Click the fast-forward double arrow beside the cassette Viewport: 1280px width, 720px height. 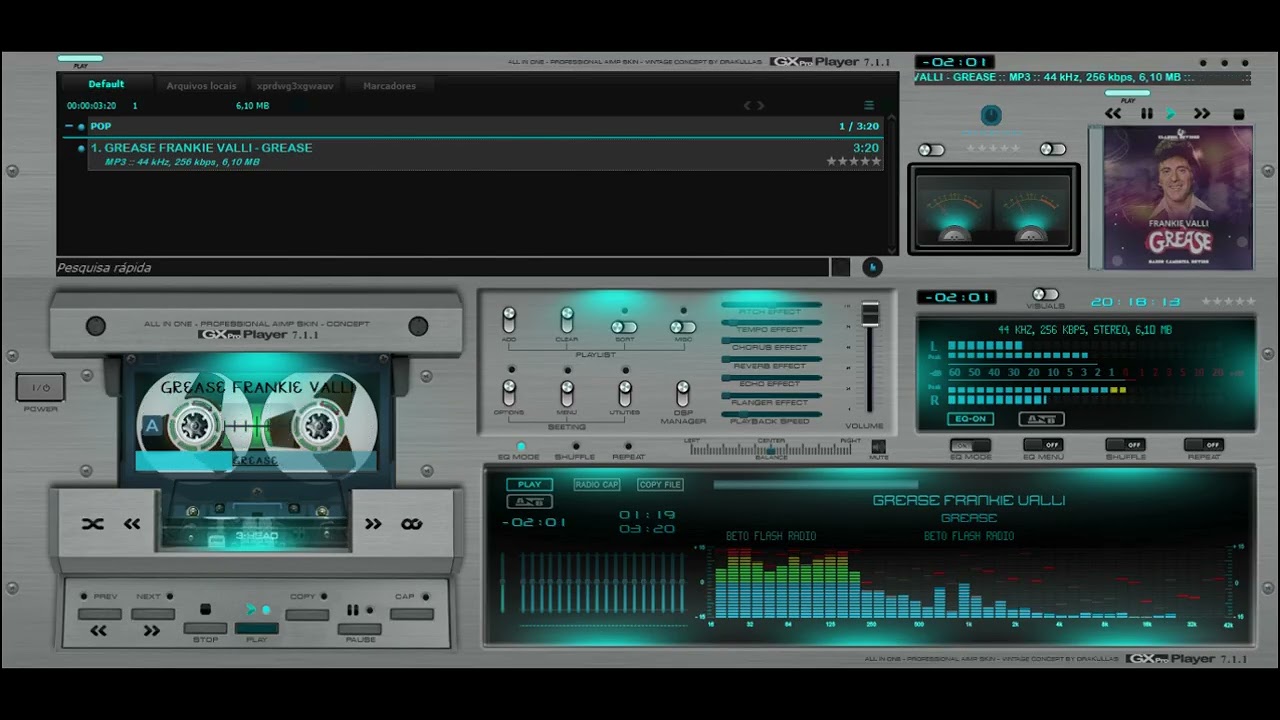point(373,524)
